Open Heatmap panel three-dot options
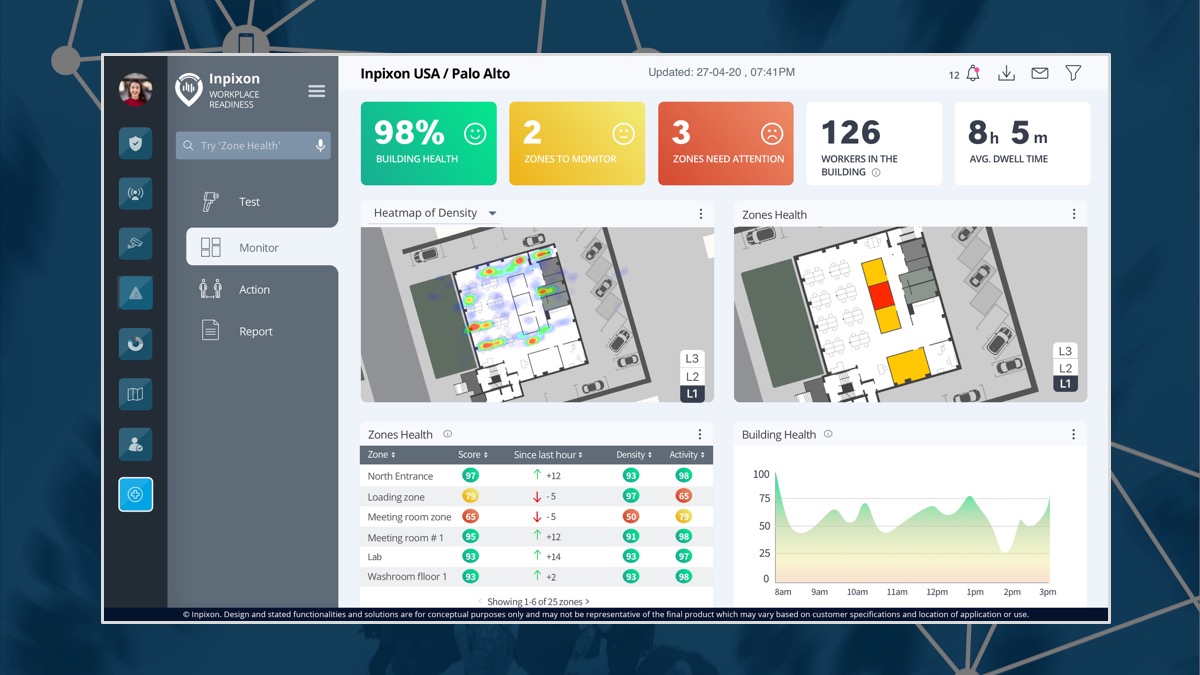This screenshot has width=1200, height=675. [700, 214]
